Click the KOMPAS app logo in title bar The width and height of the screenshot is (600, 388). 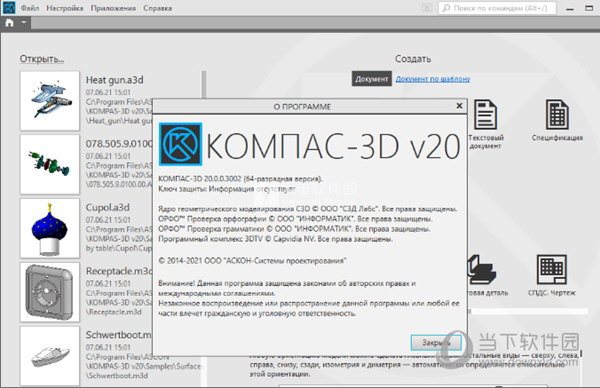tap(9, 7)
